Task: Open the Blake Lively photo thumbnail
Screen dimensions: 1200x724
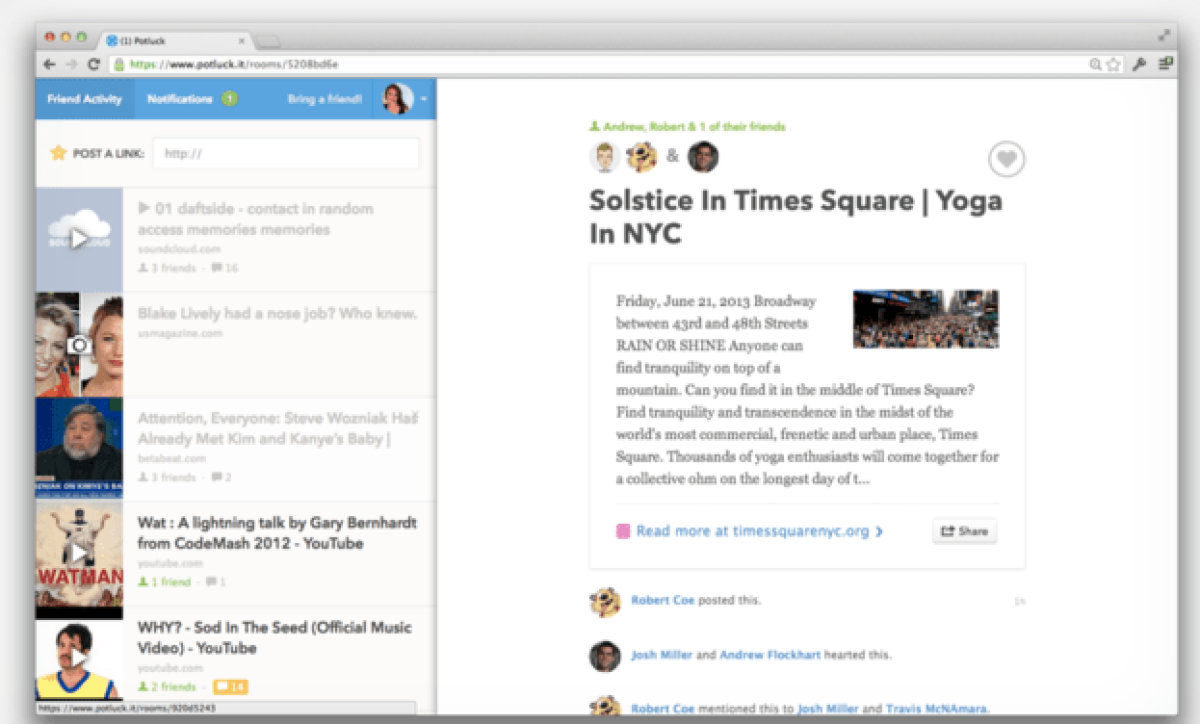Action: pos(79,345)
